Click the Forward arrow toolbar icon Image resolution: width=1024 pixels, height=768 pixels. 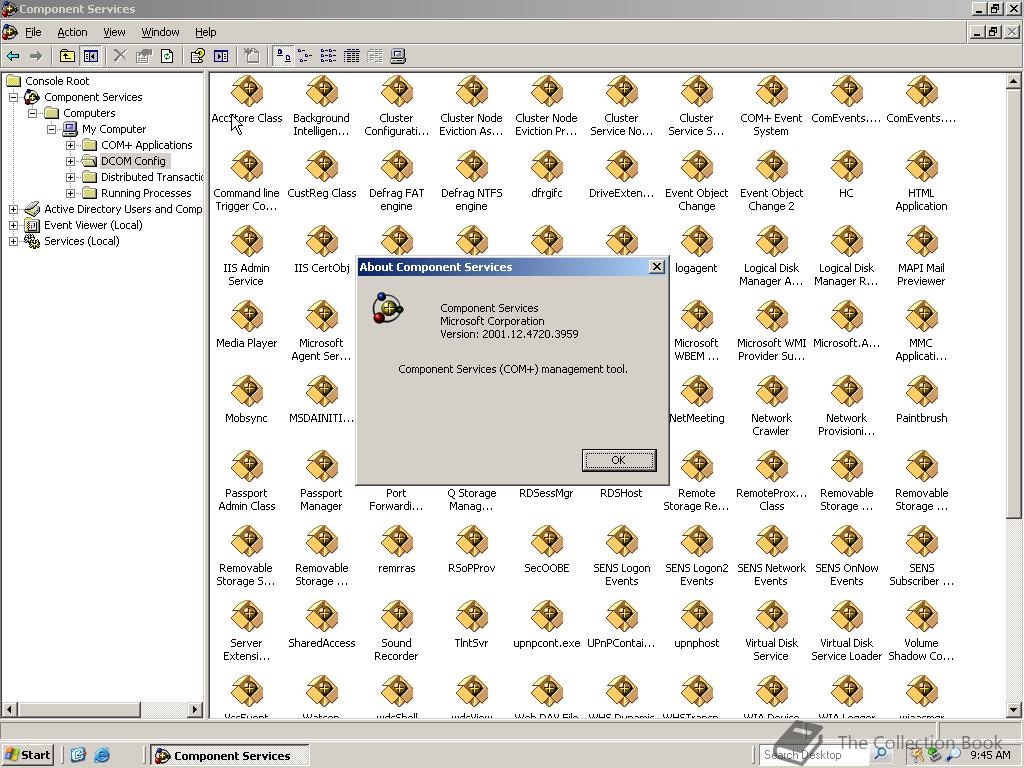[37, 56]
